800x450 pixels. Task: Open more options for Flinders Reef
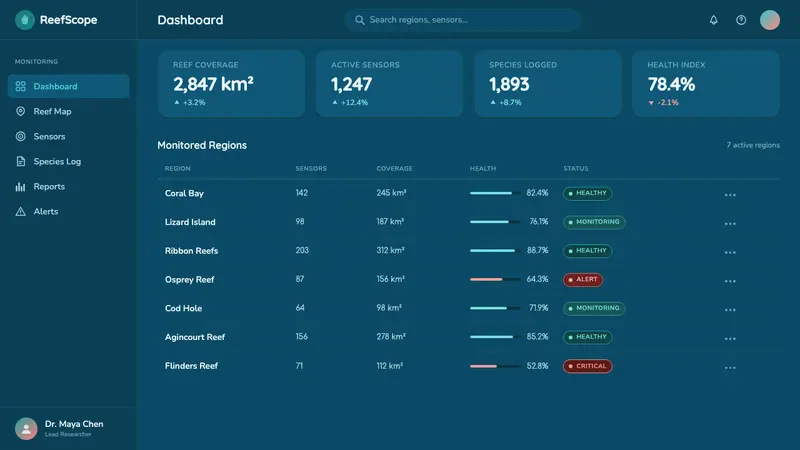(x=730, y=367)
